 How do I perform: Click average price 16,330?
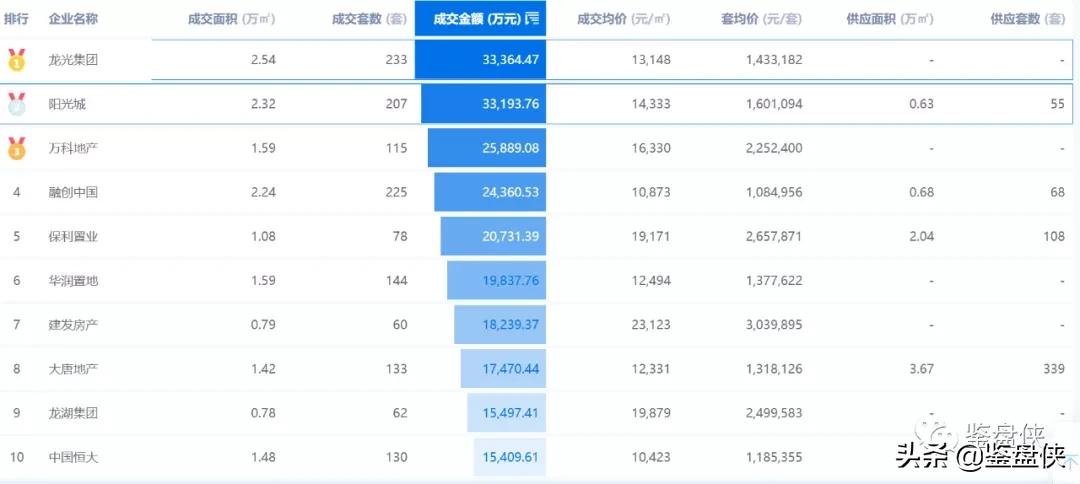[651, 148]
